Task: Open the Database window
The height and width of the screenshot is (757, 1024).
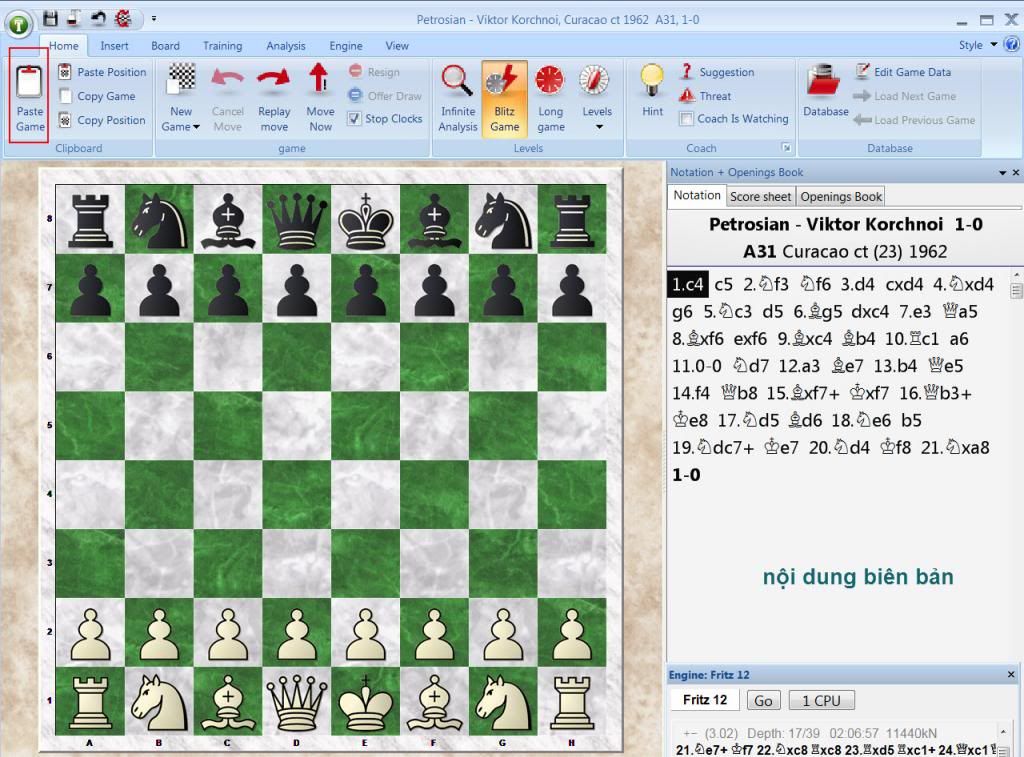Action: (x=825, y=91)
